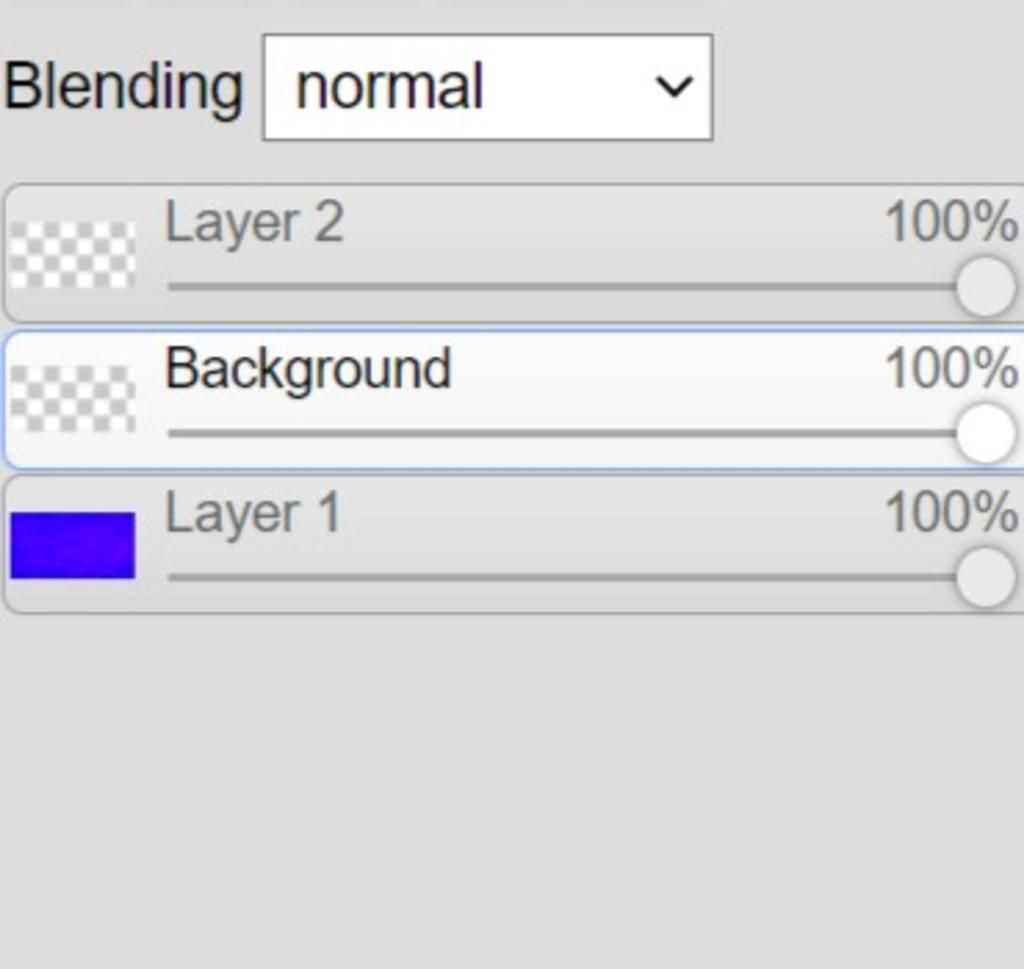Click the Blending label text
This screenshot has width=1024, height=969.
123,88
